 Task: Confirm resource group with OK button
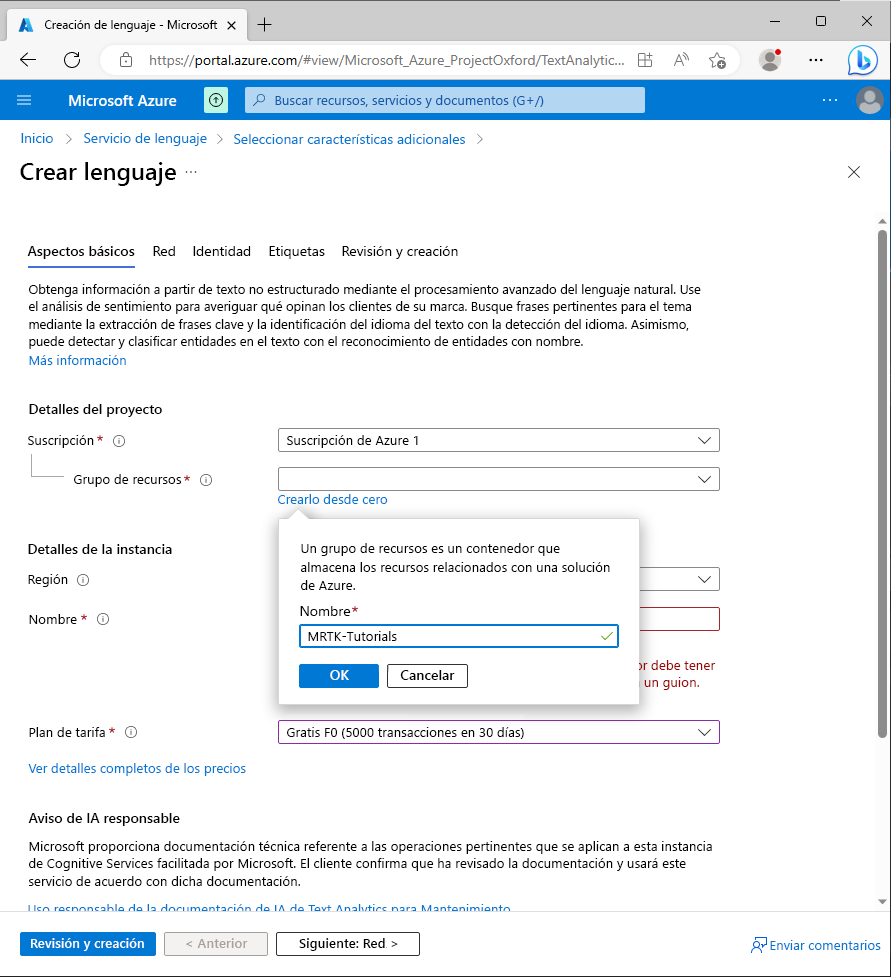(339, 676)
